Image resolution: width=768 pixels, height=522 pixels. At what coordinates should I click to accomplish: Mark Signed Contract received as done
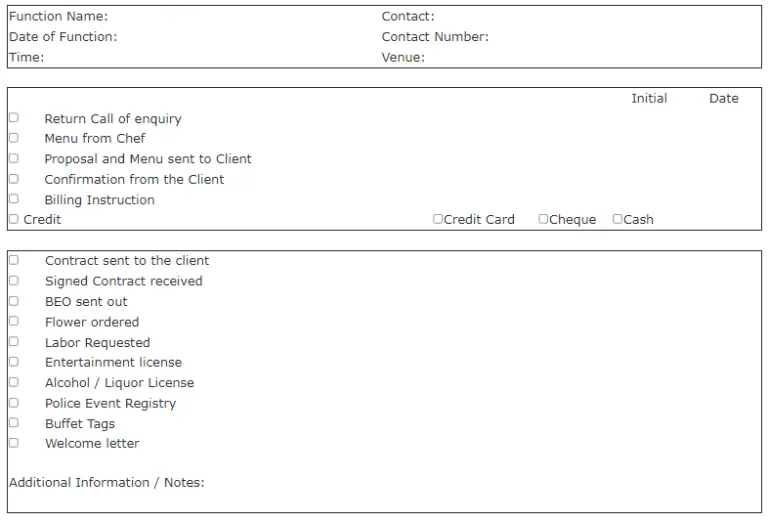[14, 281]
